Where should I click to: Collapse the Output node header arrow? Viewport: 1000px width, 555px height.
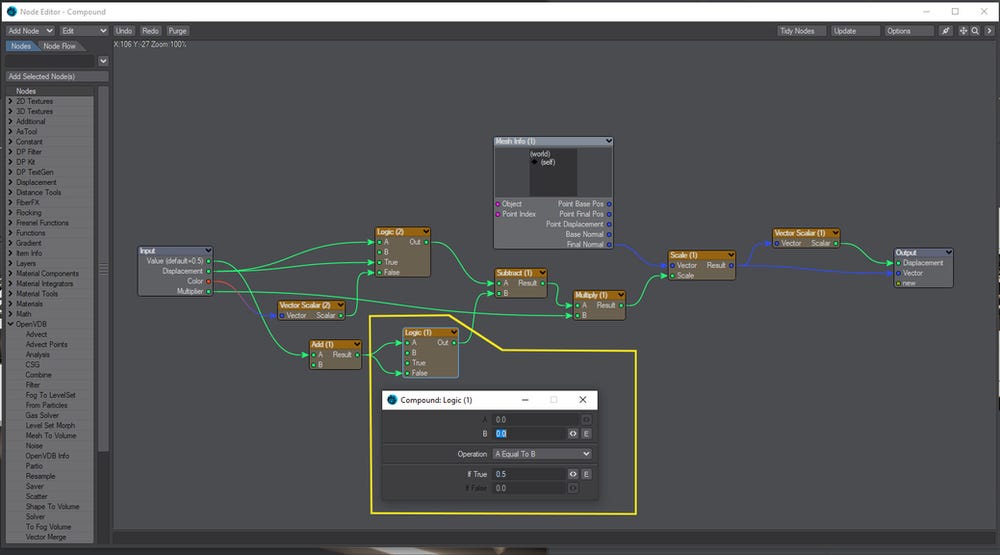(x=948, y=253)
